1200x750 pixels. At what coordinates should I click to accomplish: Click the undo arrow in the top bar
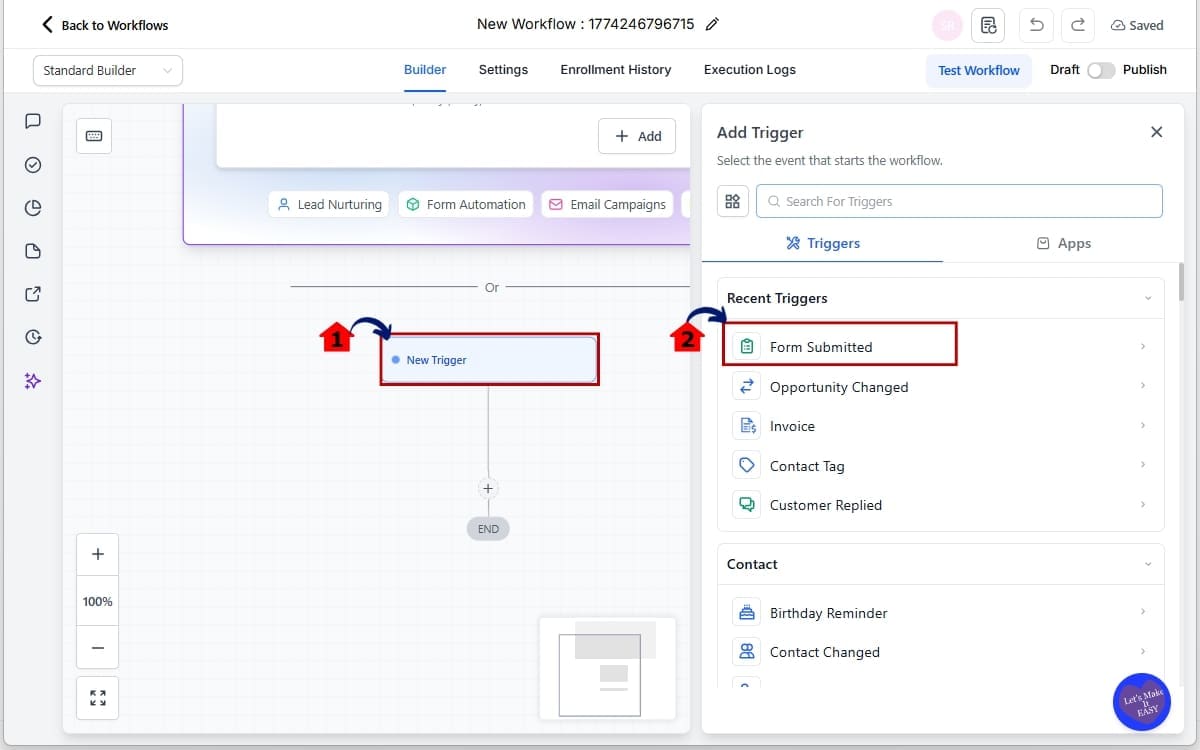[x=1036, y=25]
